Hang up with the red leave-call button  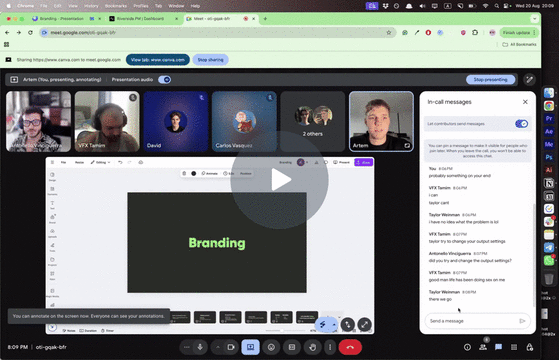tap(350, 347)
